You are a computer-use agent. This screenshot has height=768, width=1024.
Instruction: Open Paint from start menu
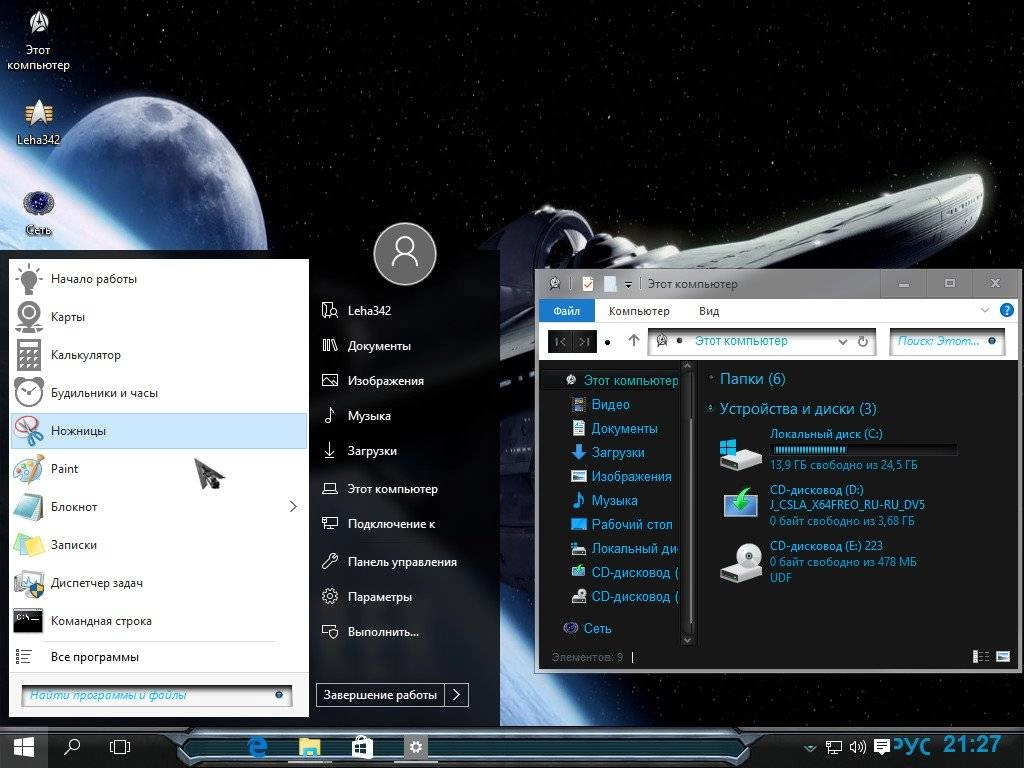(x=159, y=469)
